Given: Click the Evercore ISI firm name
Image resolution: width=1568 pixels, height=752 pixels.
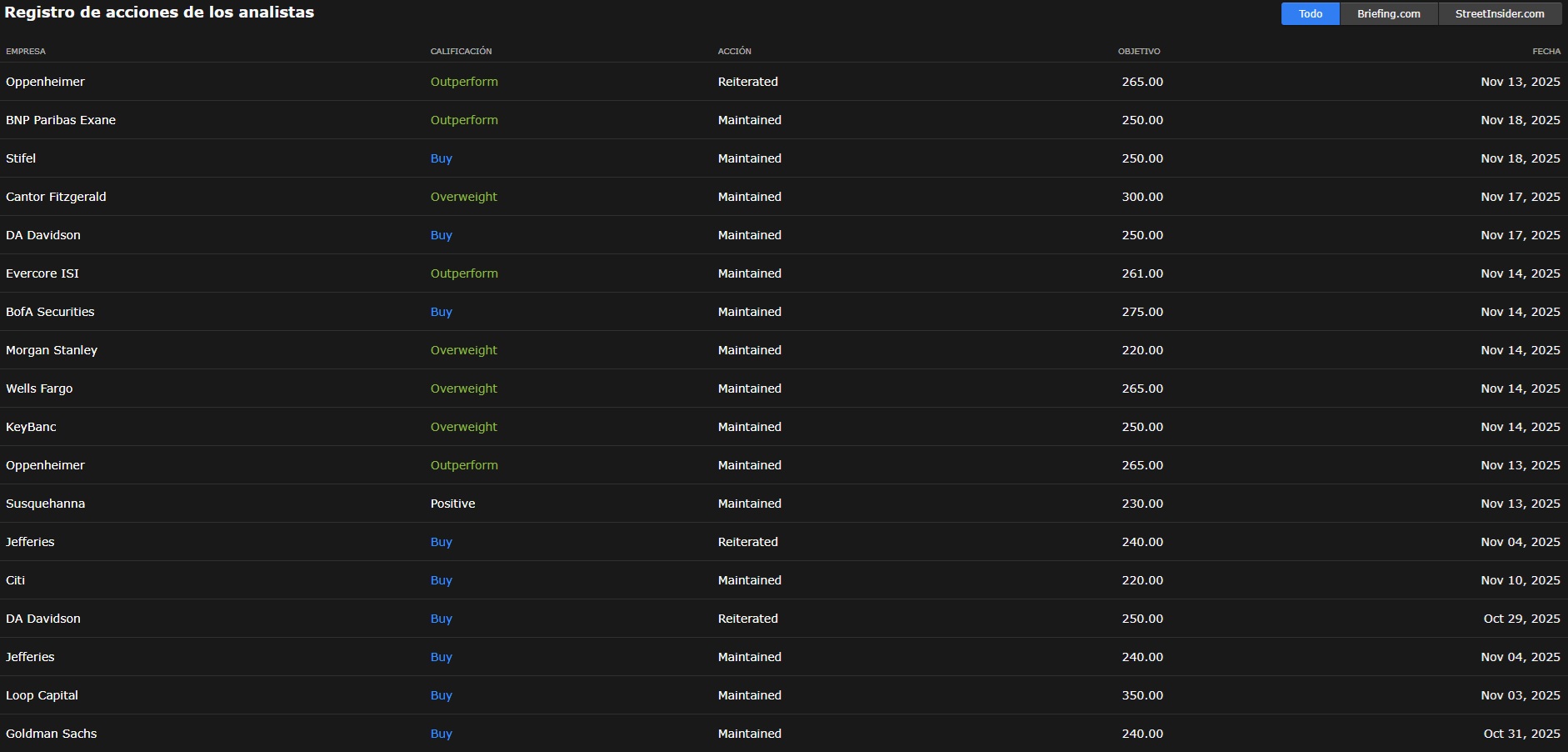Looking at the screenshot, I should pyautogui.click(x=42, y=273).
